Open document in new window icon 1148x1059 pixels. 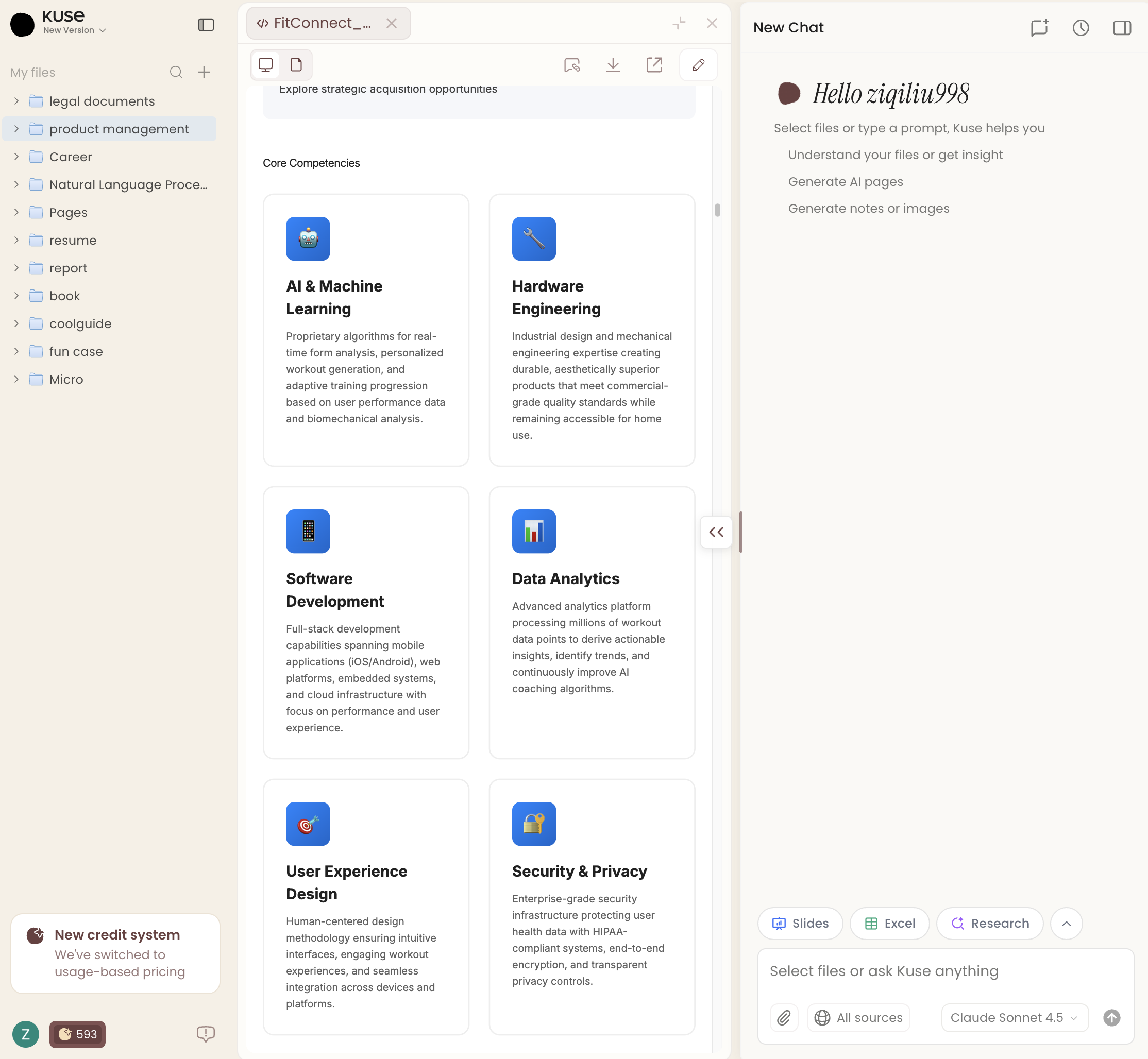[654, 65]
